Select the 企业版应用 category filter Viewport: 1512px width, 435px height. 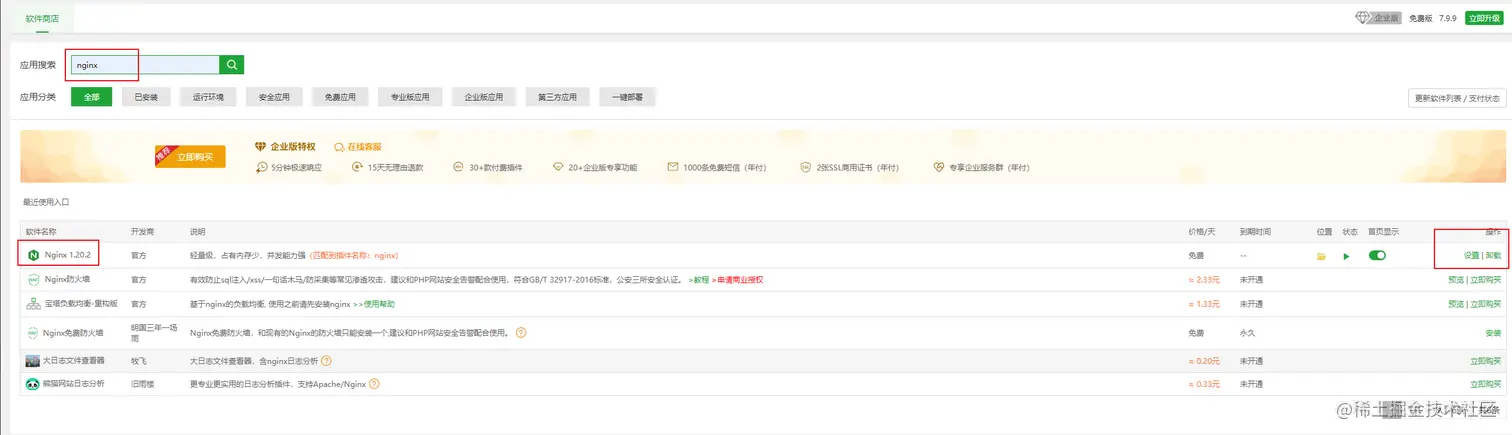(x=484, y=97)
